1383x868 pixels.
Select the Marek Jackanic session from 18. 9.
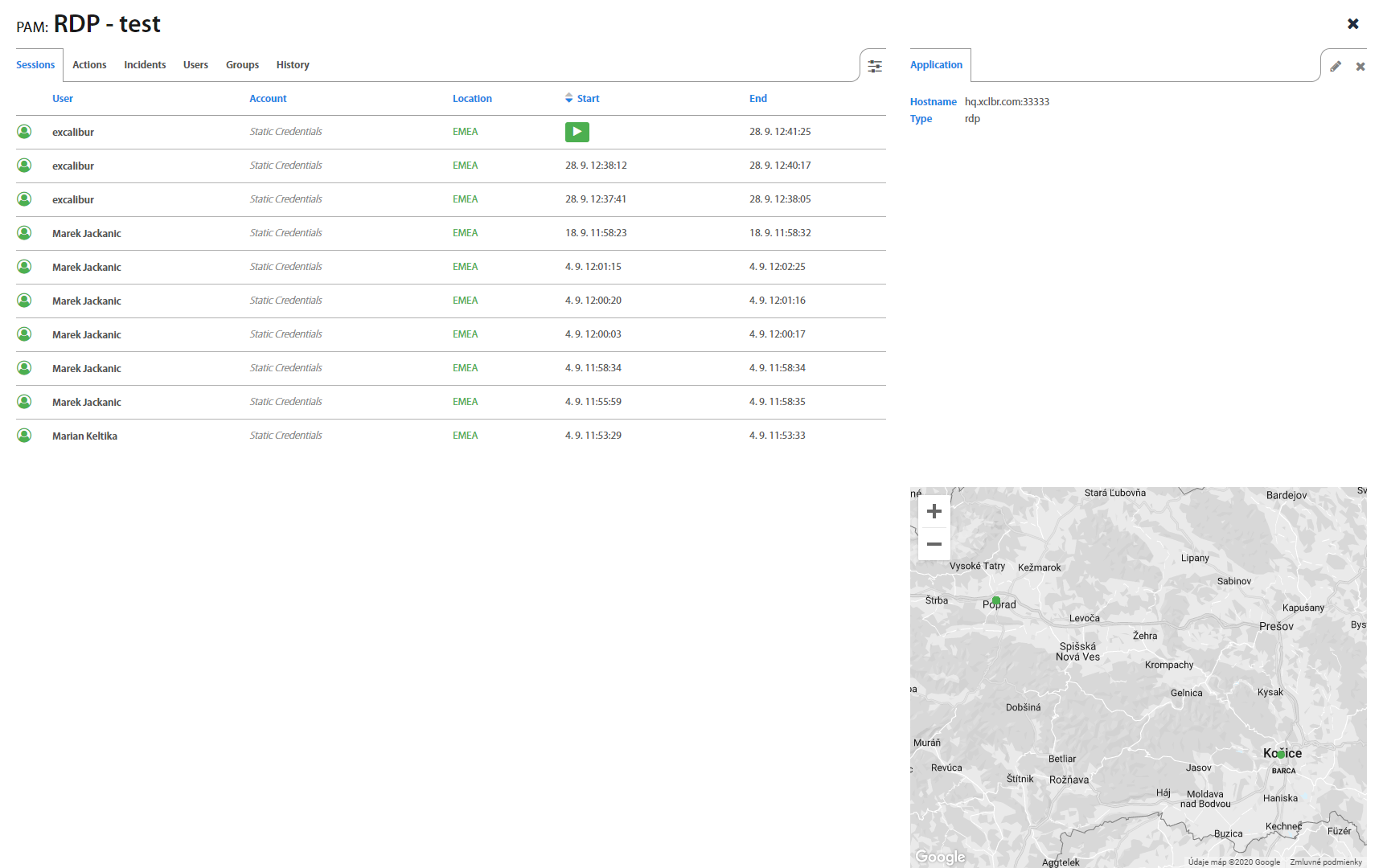[87, 233]
